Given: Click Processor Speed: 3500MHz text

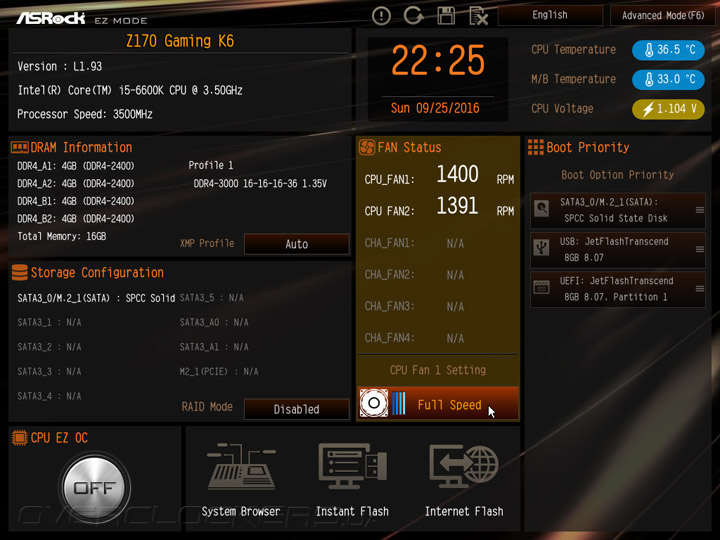Looking at the screenshot, I should (84, 114).
